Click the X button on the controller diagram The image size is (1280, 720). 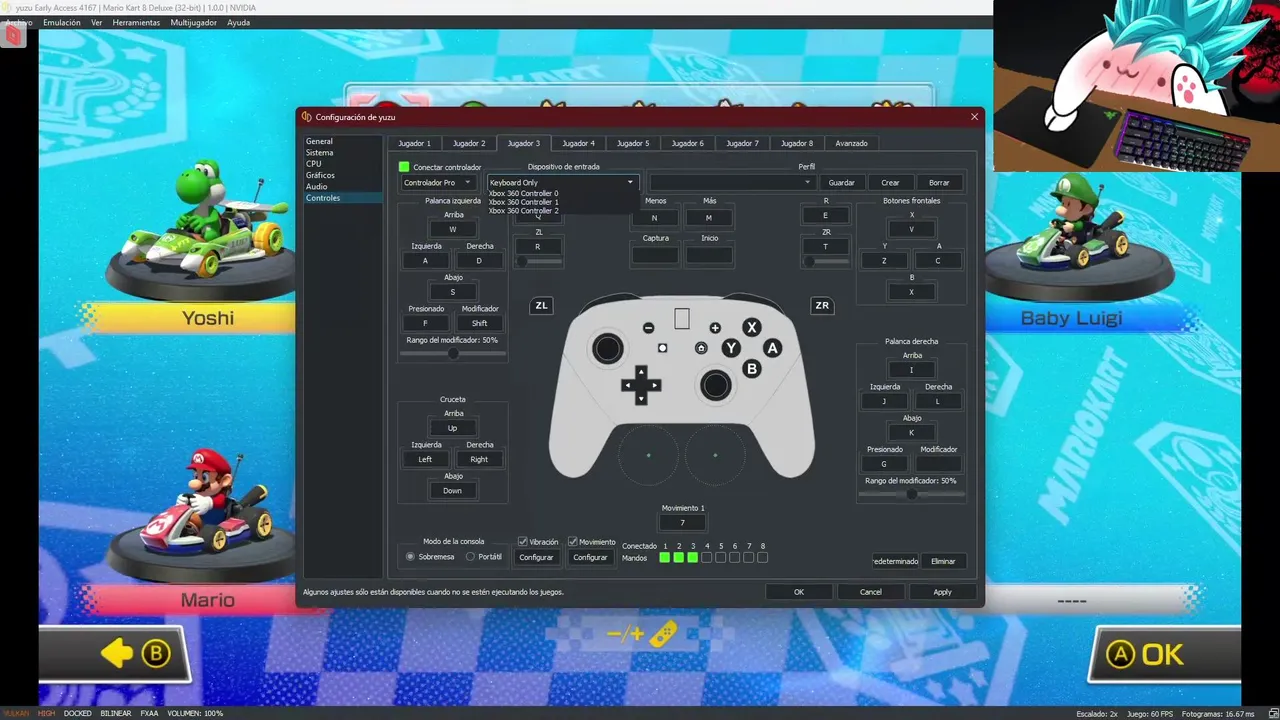coord(752,327)
